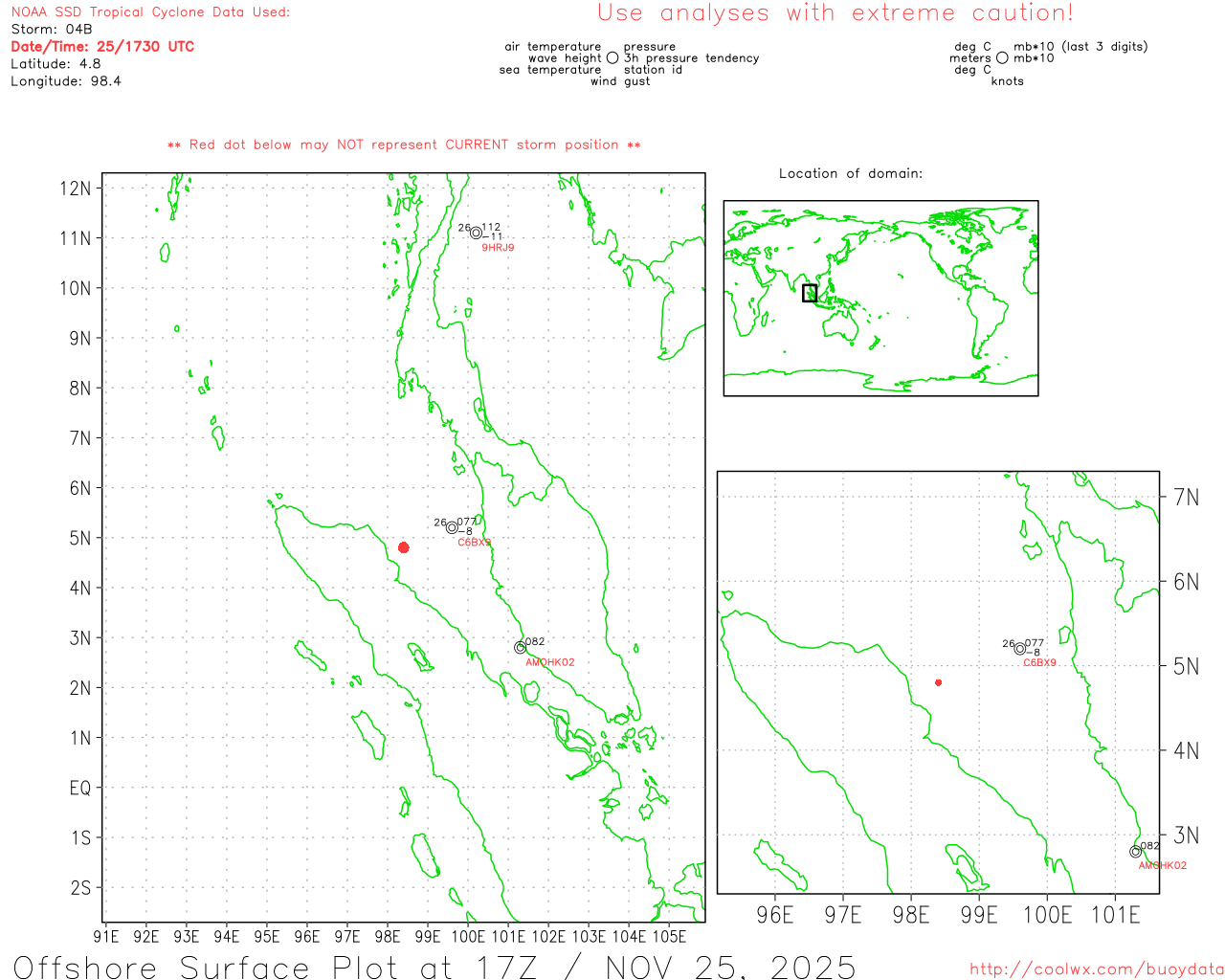Click the red AMOHK02 label on main map

550,662
